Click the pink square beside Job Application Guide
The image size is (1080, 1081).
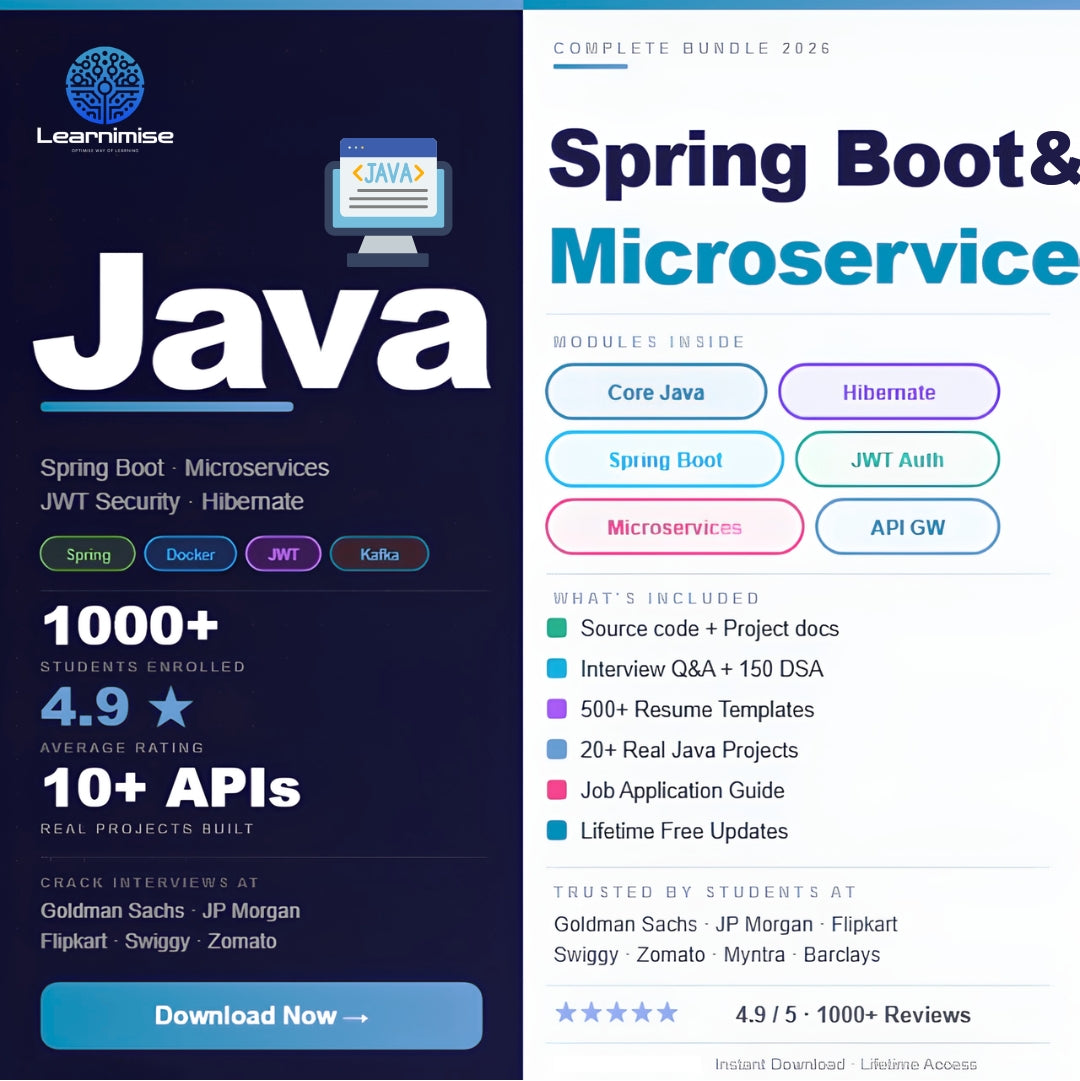point(557,789)
